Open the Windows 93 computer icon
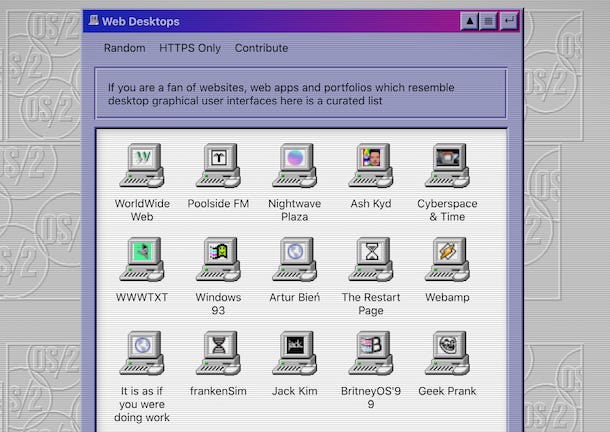Viewport: 610px width, 432px height. point(218,259)
